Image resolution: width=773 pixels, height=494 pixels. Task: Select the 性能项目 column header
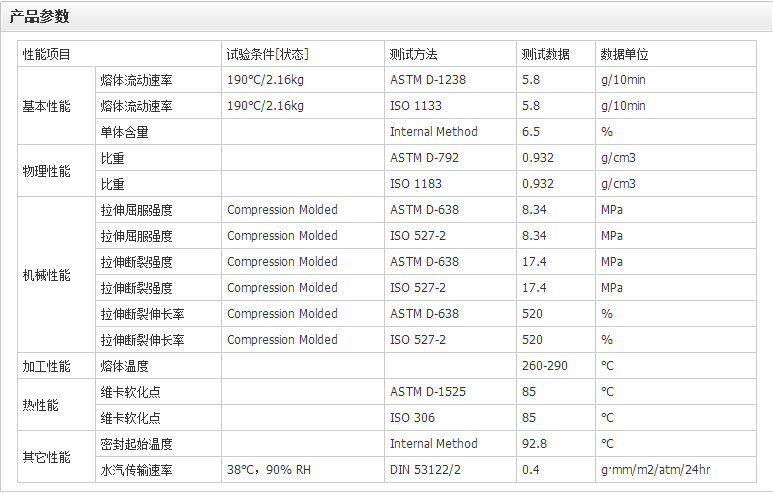[47, 54]
